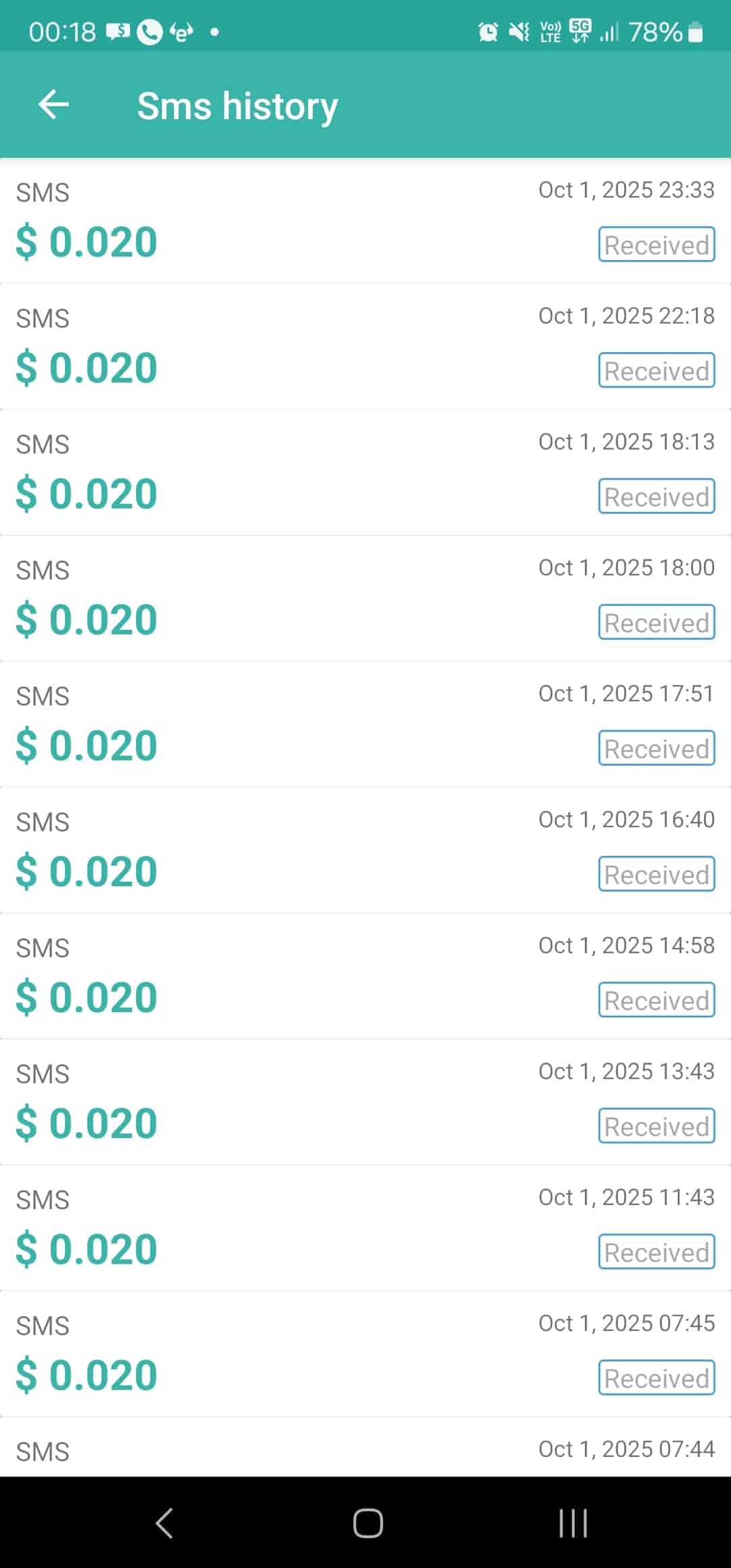Tap the Received badge for 07:45 SMS
Image resolution: width=731 pixels, height=1568 pixels.
point(656,1378)
